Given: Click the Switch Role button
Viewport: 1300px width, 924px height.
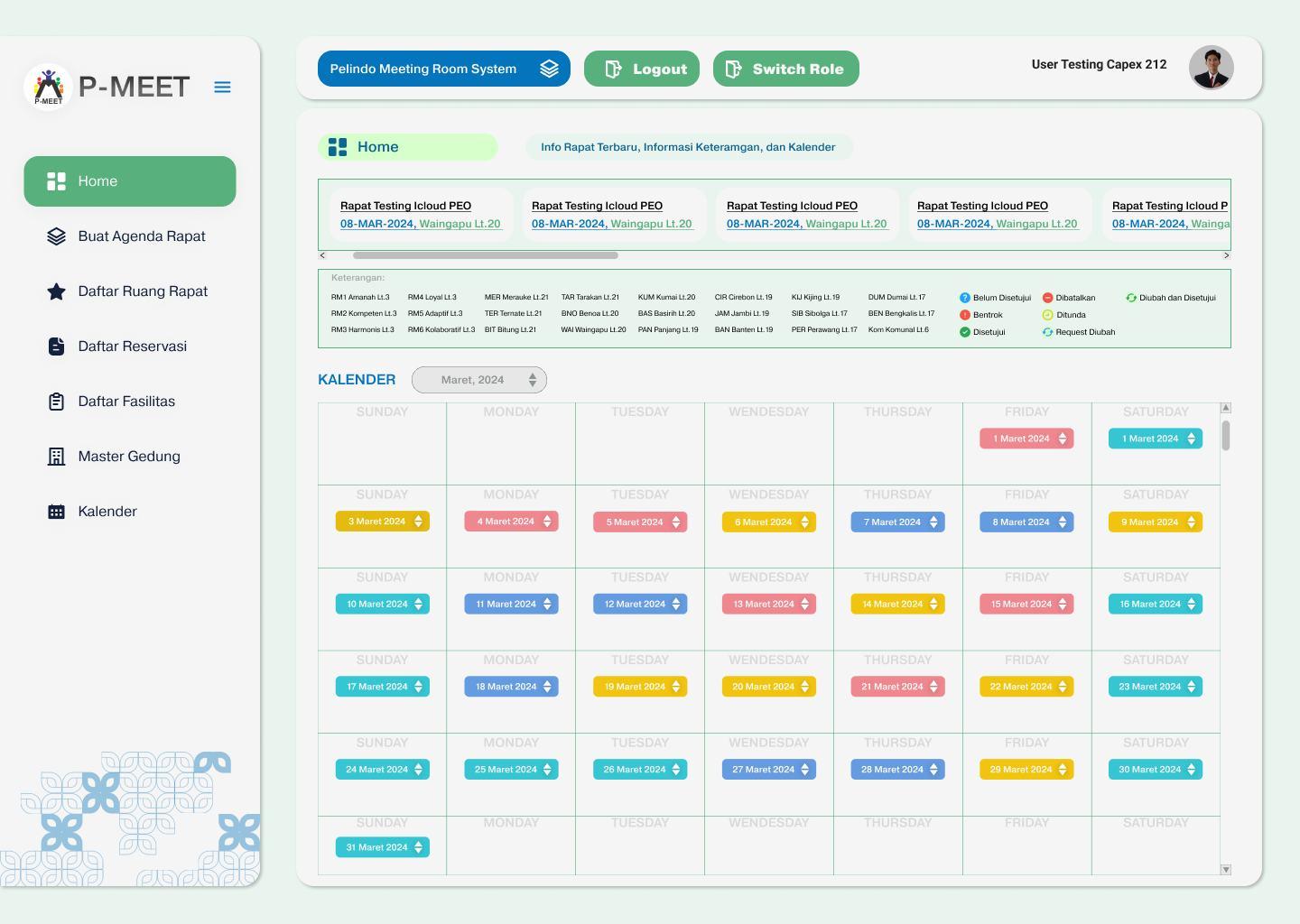Looking at the screenshot, I should click(786, 69).
